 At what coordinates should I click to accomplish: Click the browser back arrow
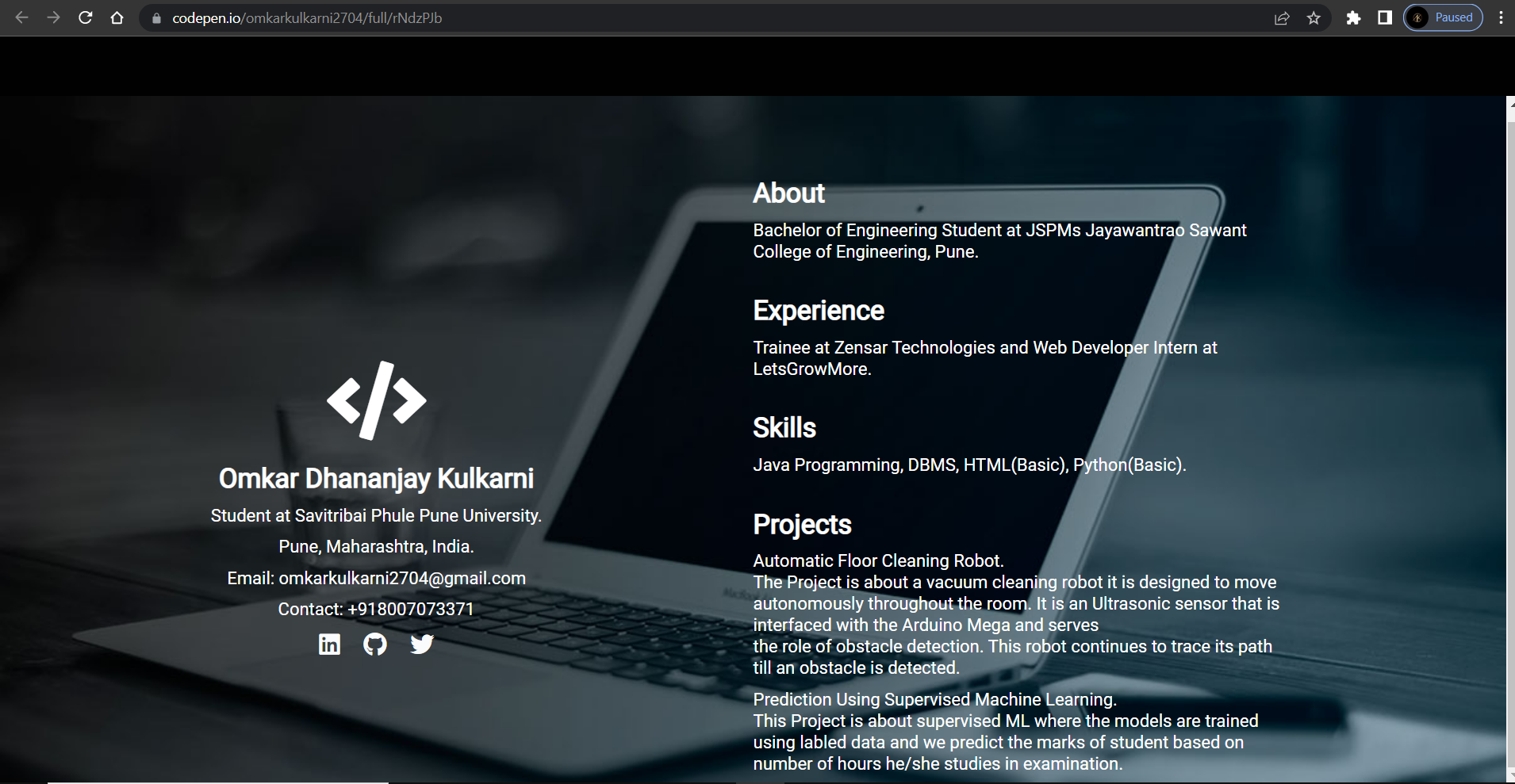point(20,17)
